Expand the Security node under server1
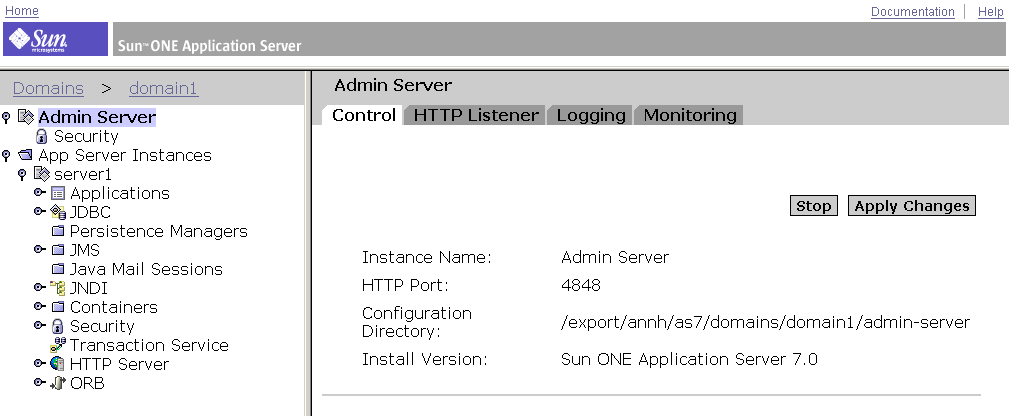The height and width of the screenshot is (416, 1009). pyautogui.click(x=40, y=325)
